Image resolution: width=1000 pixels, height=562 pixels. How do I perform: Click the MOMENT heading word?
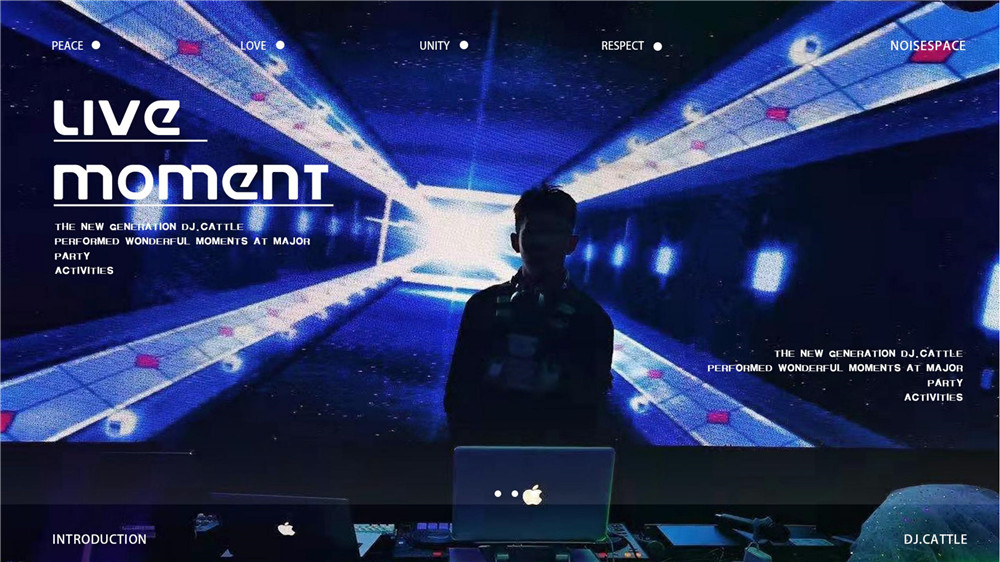point(191,182)
